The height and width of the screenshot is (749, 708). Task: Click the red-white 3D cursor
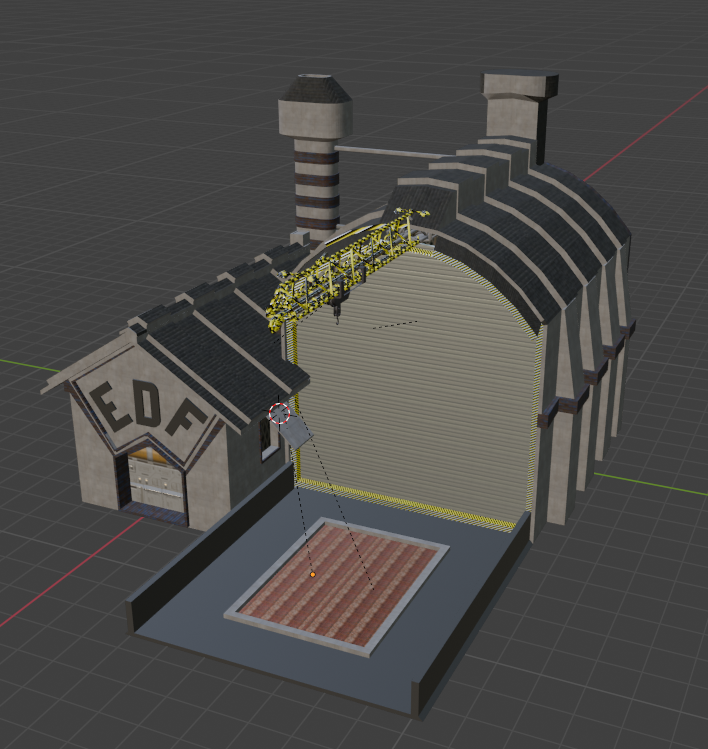tap(279, 413)
